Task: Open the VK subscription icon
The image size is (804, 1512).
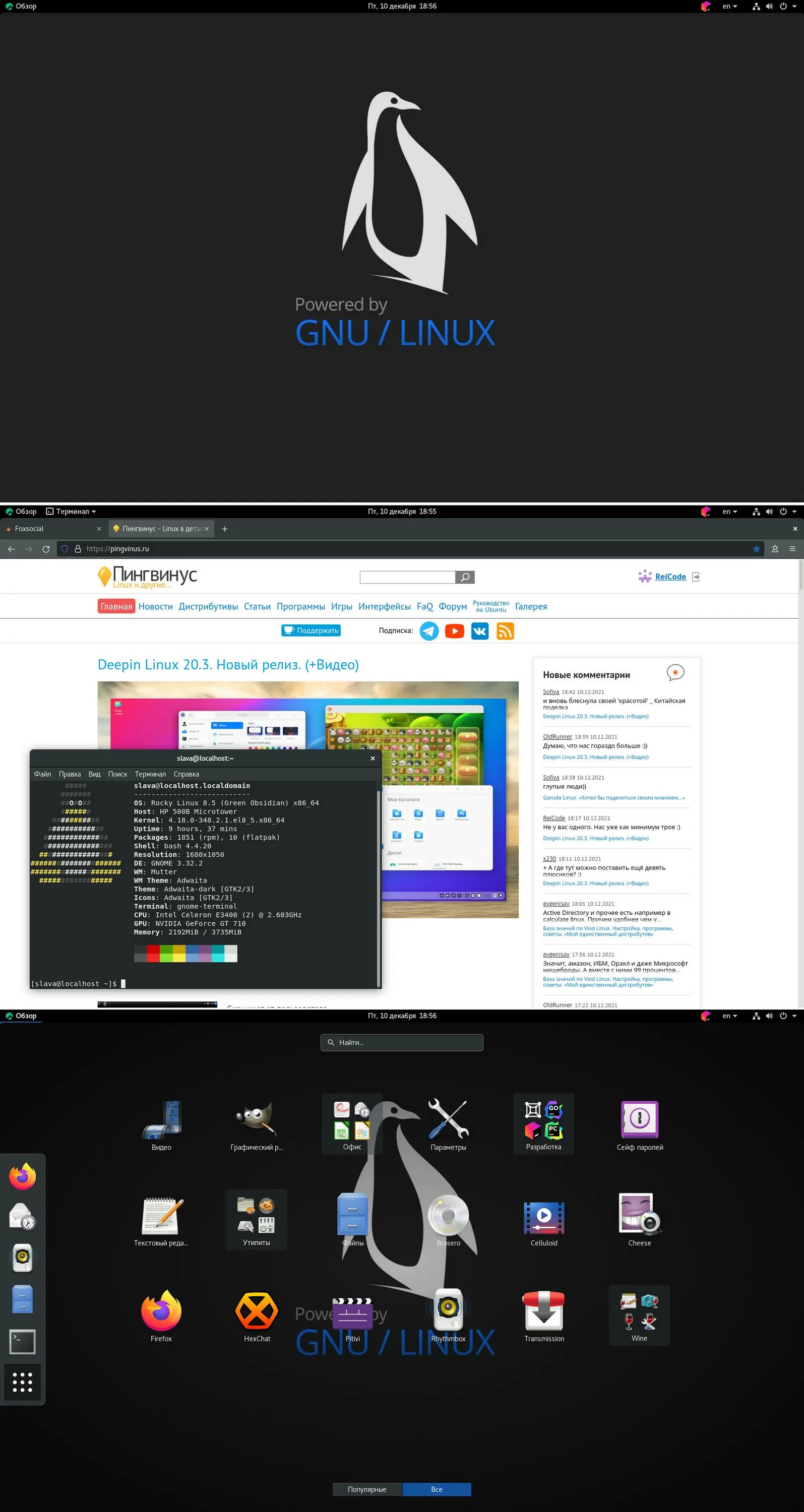Action: pyautogui.click(x=479, y=631)
